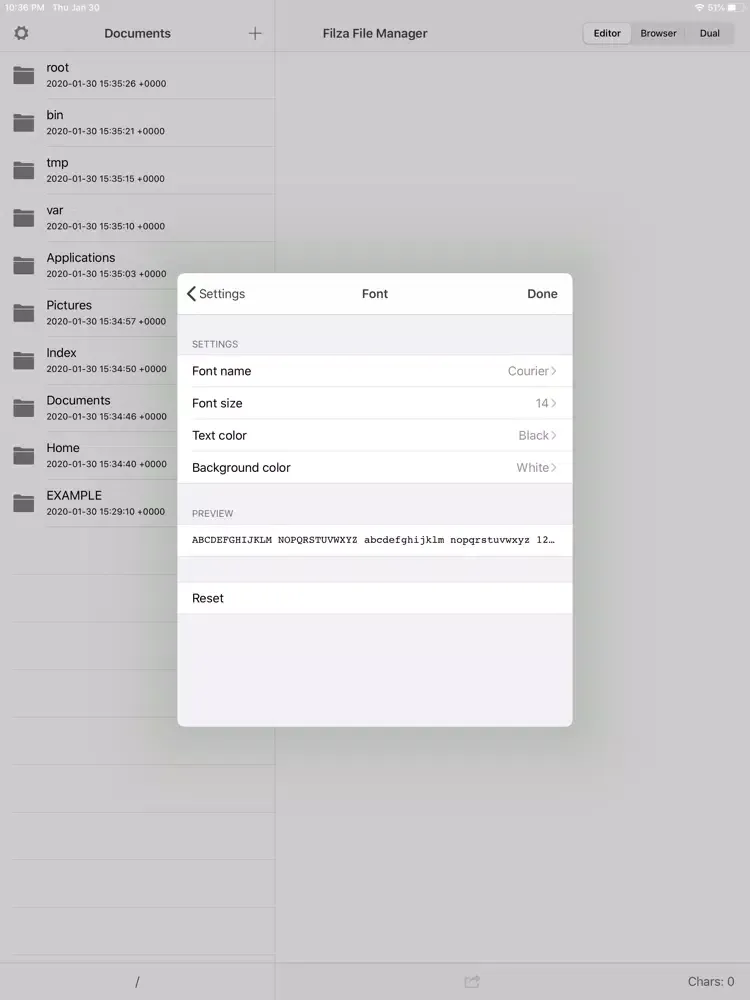Tap the Chars: 0 counter
Image resolution: width=750 pixels, height=1000 pixels.
click(710, 982)
